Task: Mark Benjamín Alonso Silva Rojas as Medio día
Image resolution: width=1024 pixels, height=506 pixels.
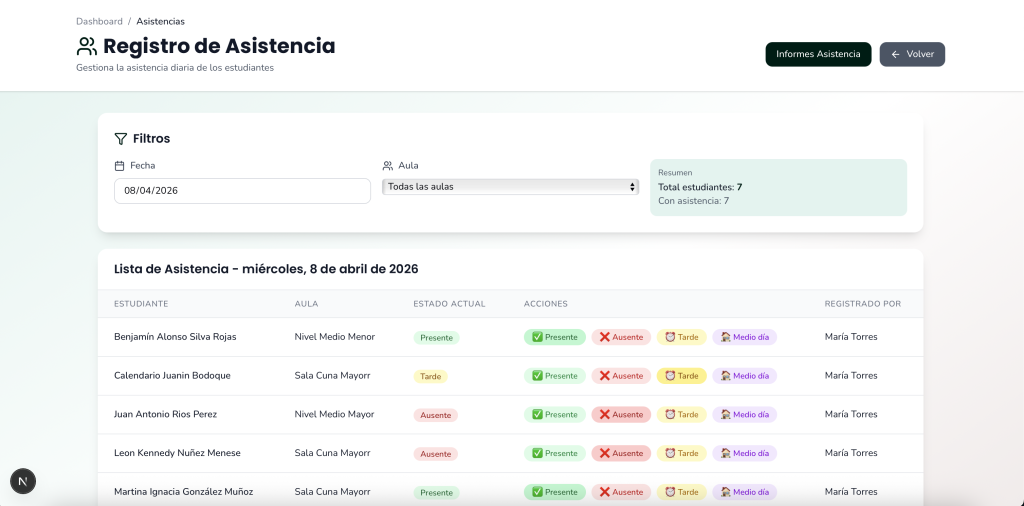Action: pyautogui.click(x=744, y=338)
